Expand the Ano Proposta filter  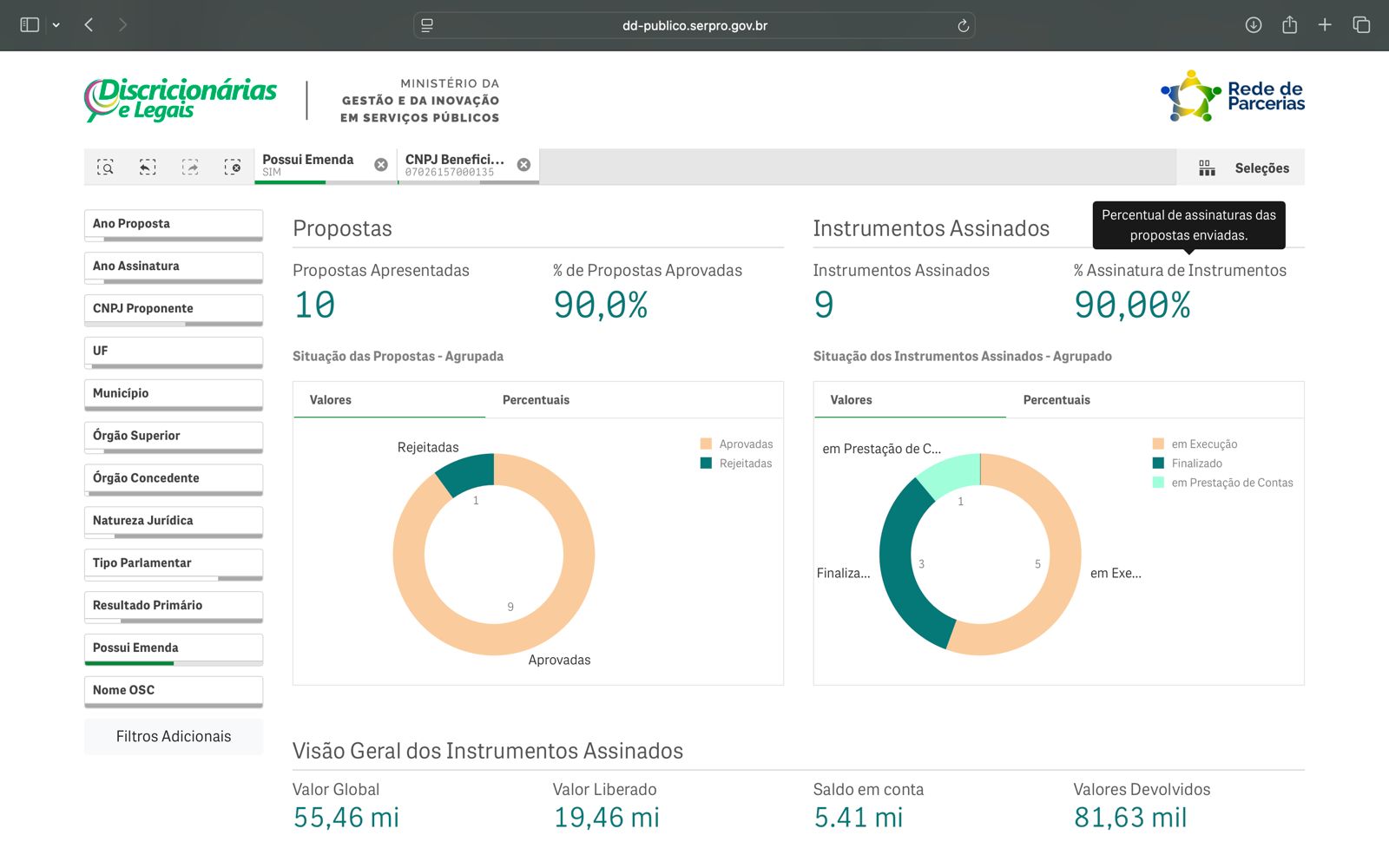coord(174,224)
